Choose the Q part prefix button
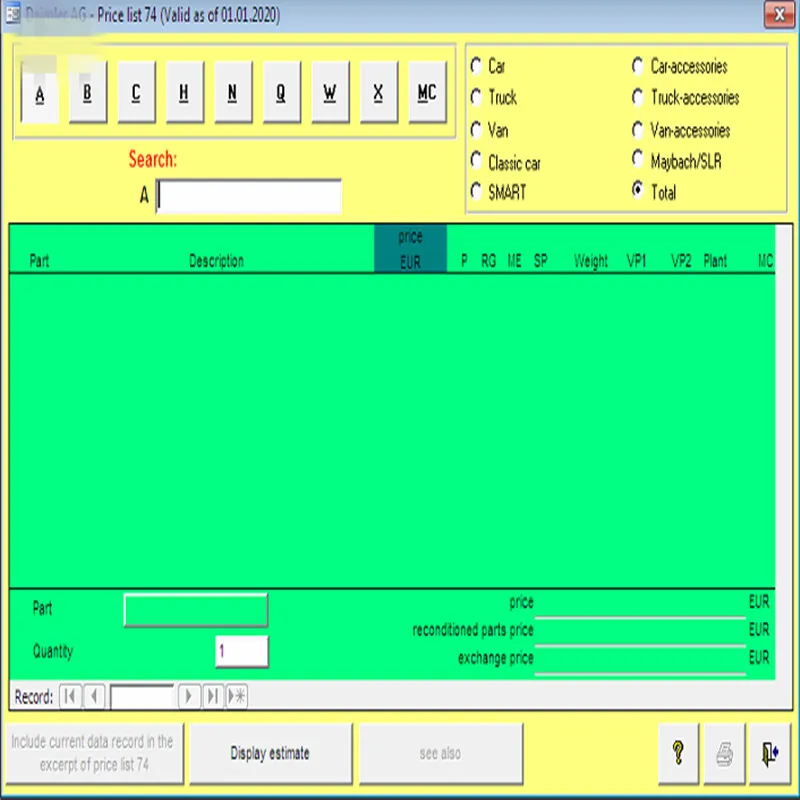 (x=282, y=92)
